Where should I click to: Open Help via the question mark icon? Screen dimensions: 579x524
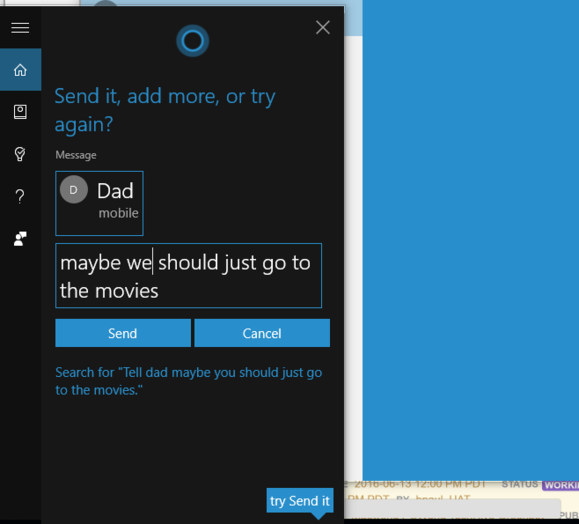point(20,196)
